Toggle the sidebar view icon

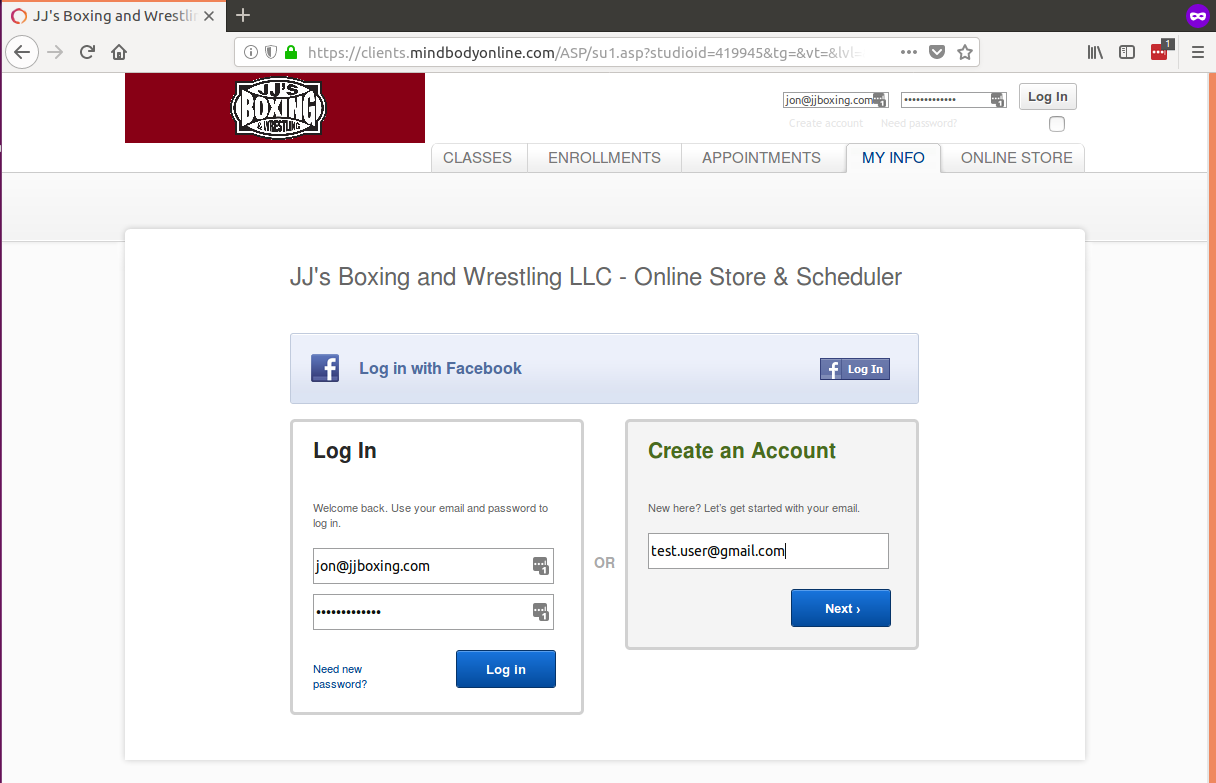tap(1127, 52)
